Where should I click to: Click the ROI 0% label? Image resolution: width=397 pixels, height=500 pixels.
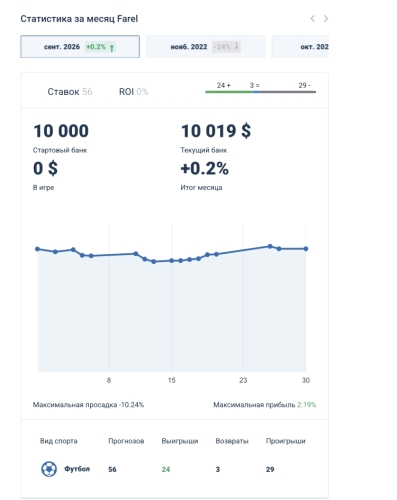133,92
